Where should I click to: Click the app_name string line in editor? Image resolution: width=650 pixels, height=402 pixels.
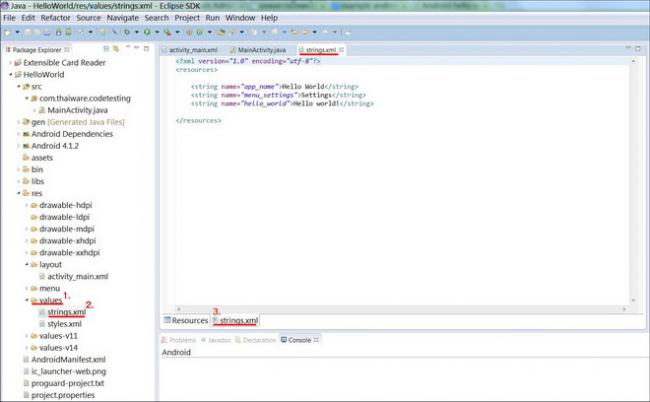274,87
